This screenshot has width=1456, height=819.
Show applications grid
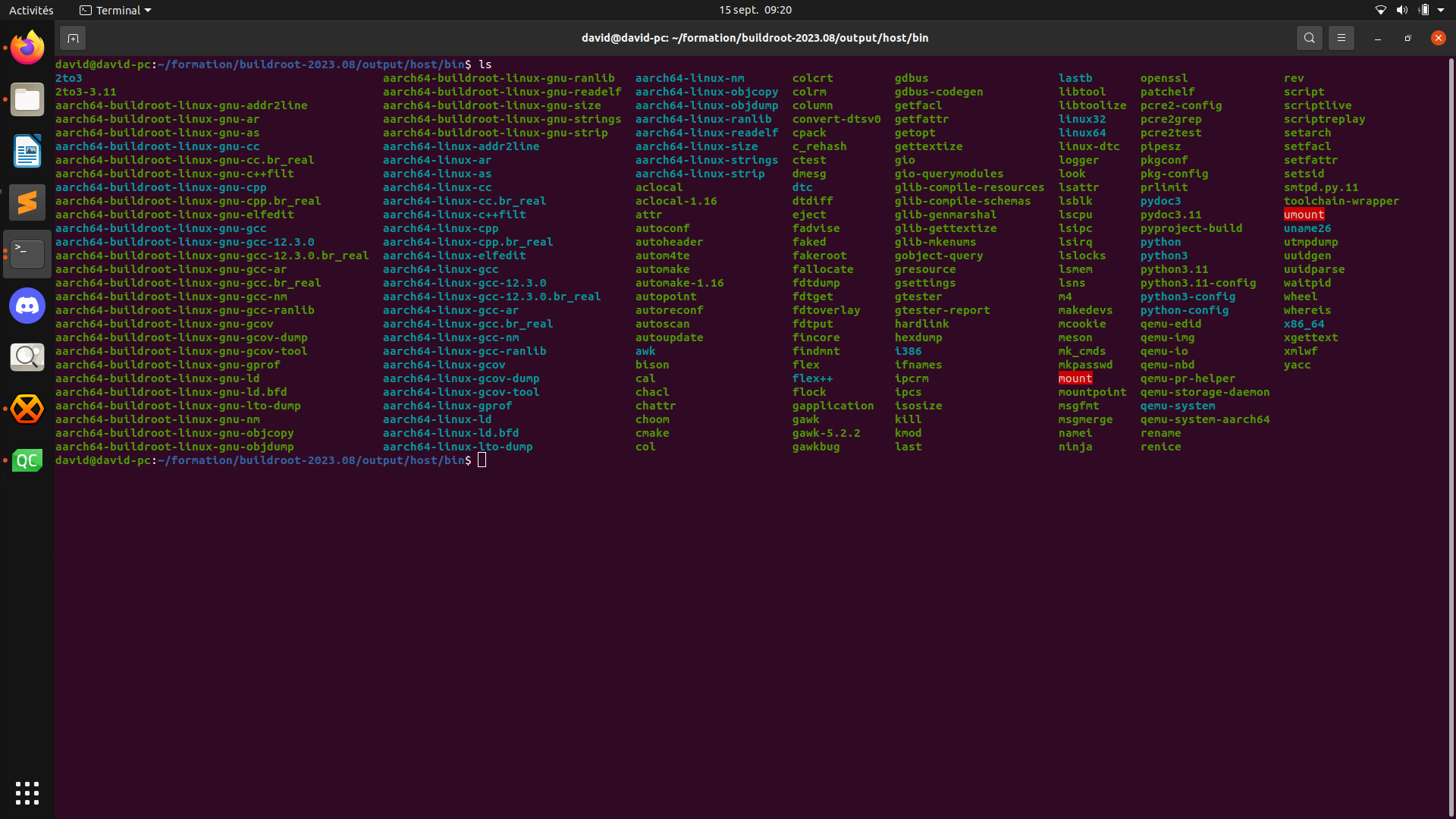point(27,792)
